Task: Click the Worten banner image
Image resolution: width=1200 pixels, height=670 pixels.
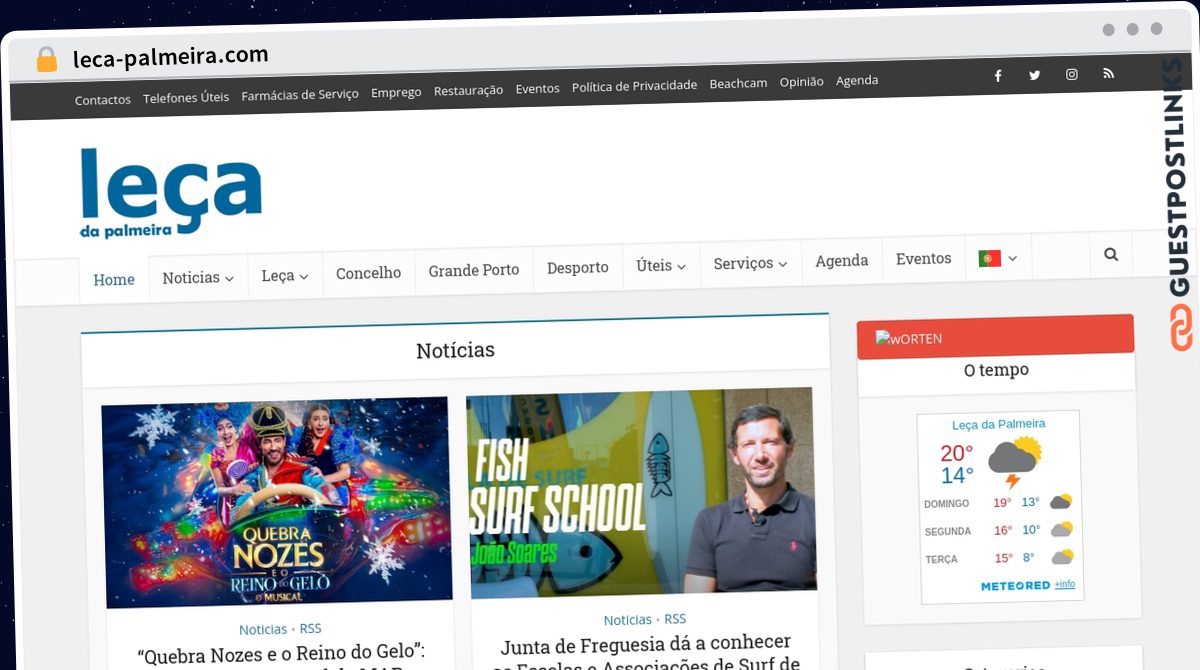Action: point(908,338)
